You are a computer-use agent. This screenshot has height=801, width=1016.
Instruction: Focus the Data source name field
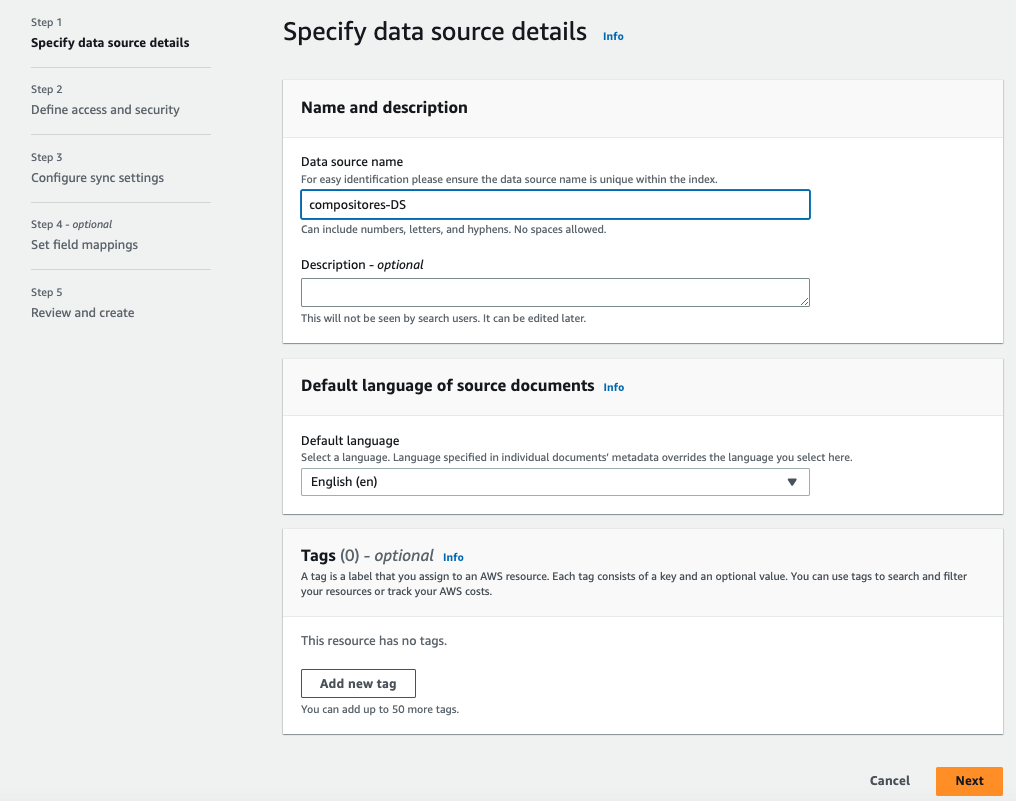click(x=555, y=205)
